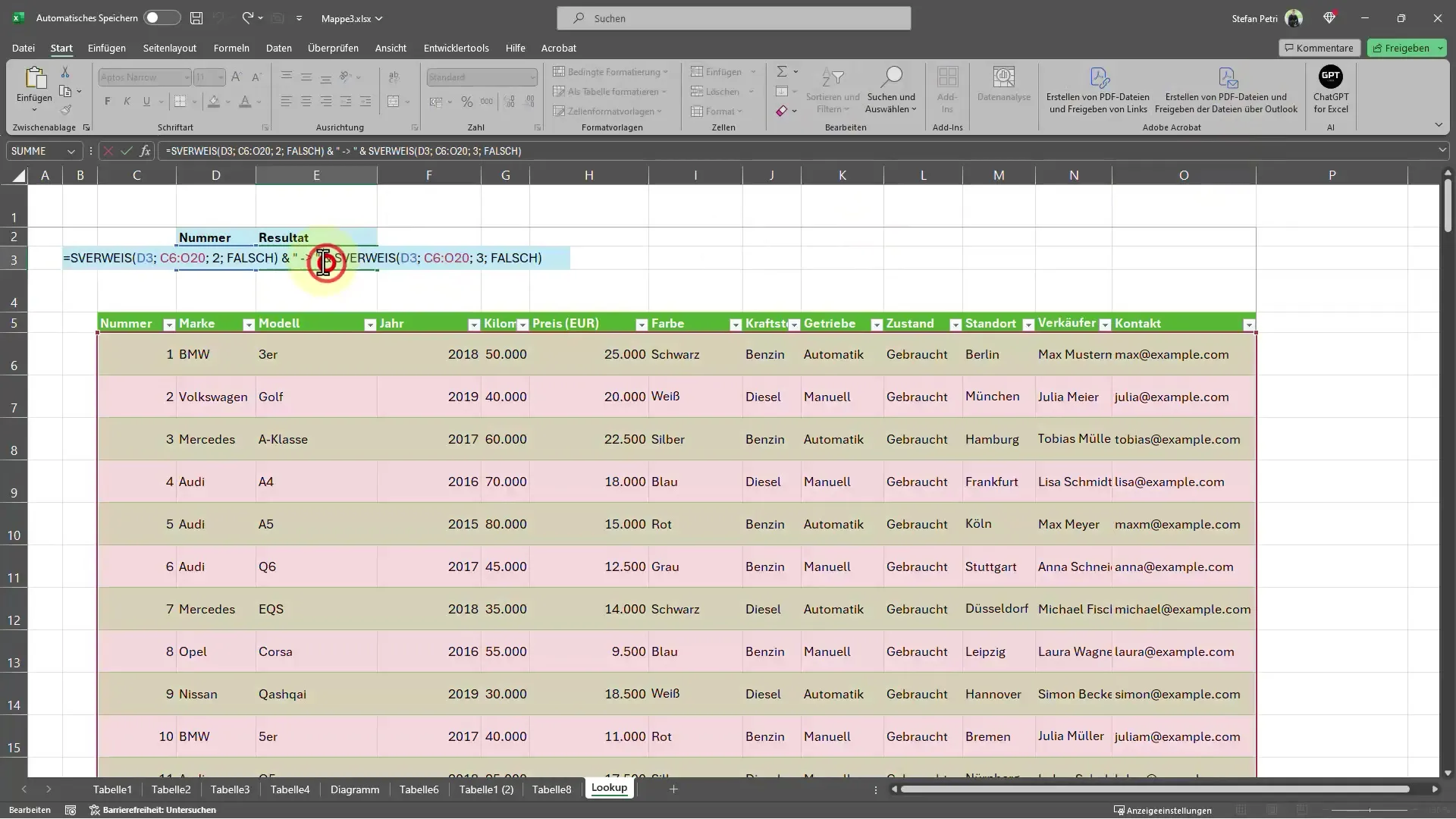This screenshot has height=819, width=1456.
Task: Click the percent format icon
Action: pos(467,102)
